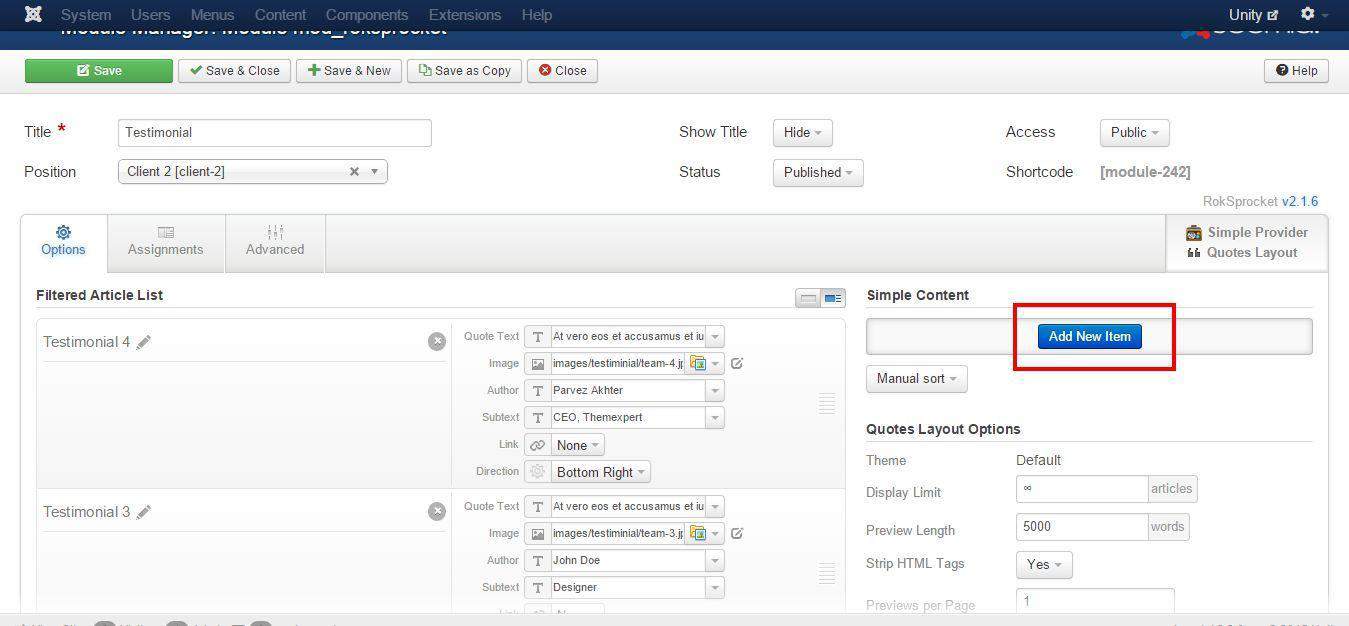Open the Manual sort dropdown

(915, 378)
